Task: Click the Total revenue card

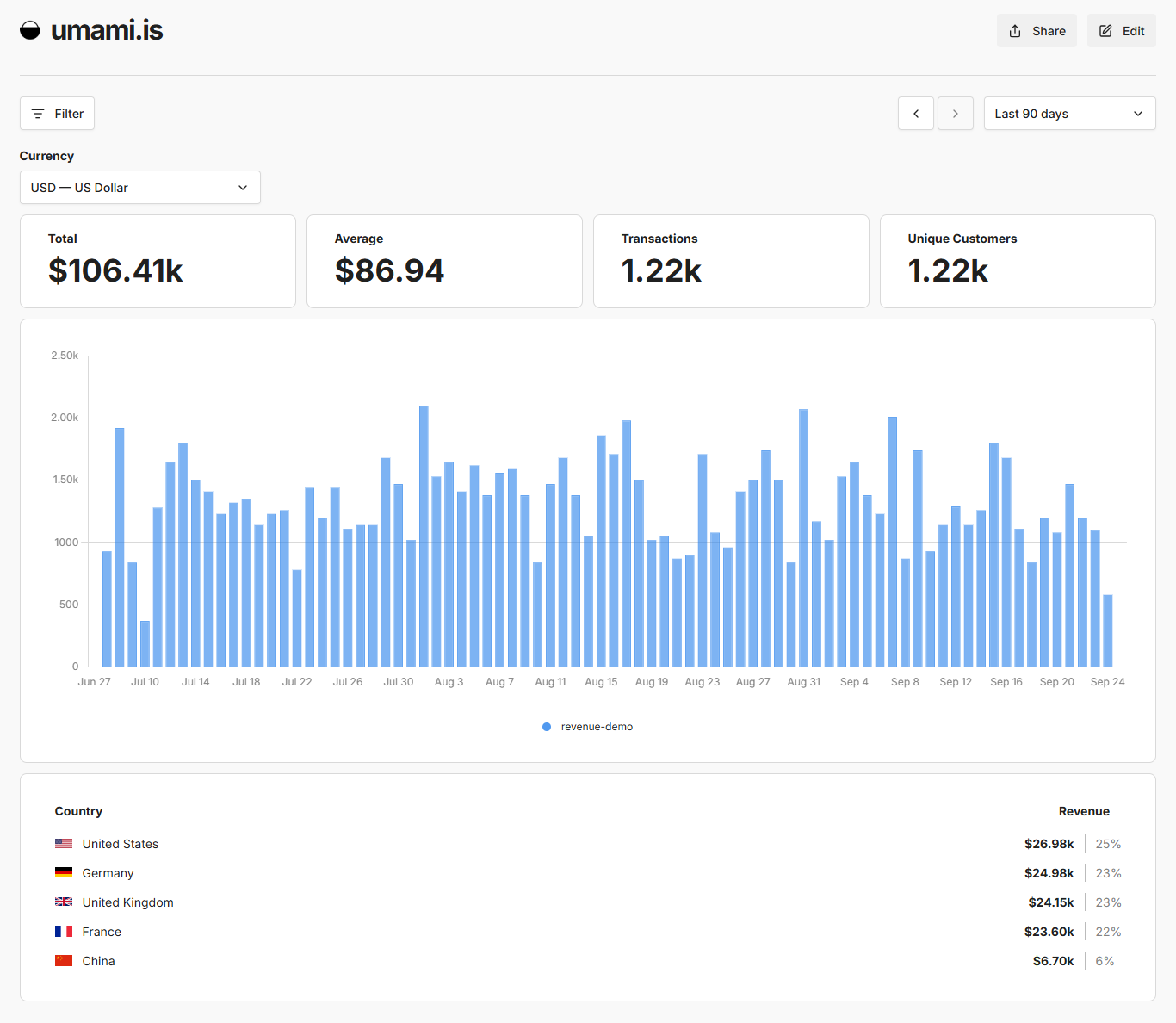Action: pyautogui.click(x=158, y=261)
